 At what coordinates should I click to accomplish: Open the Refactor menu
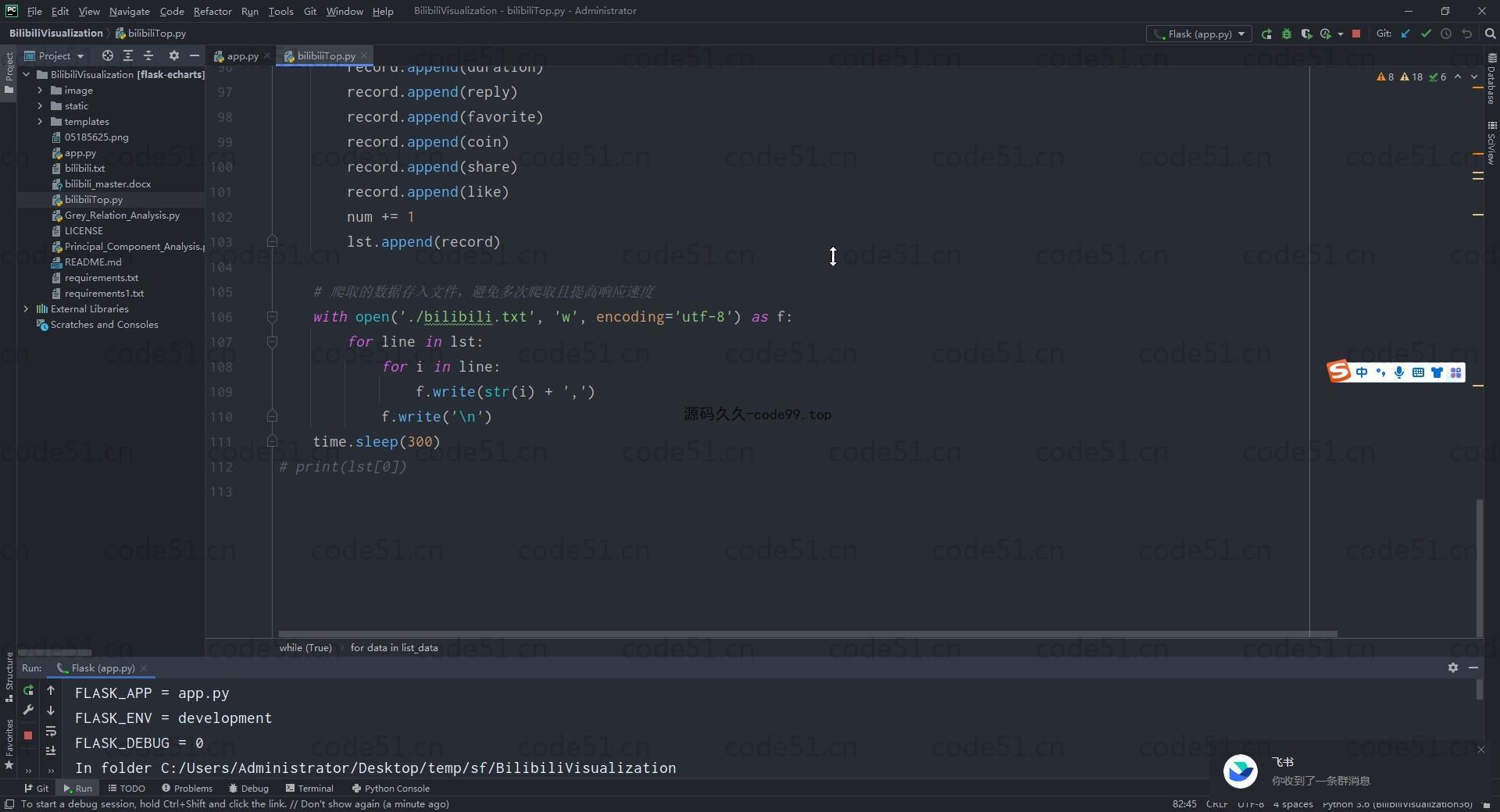click(212, 11)
